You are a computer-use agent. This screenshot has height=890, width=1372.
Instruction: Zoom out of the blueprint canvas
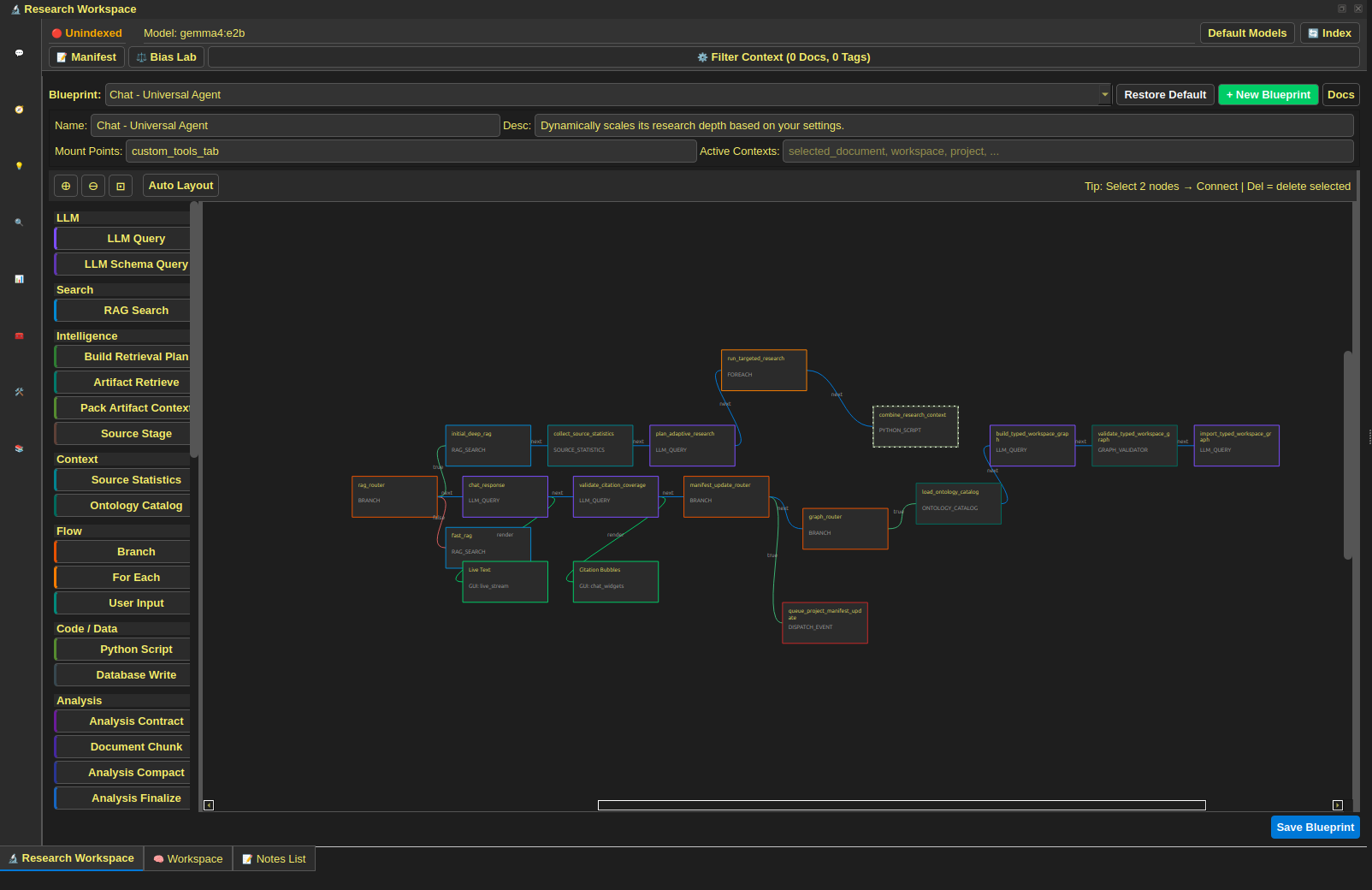(93, 186)
